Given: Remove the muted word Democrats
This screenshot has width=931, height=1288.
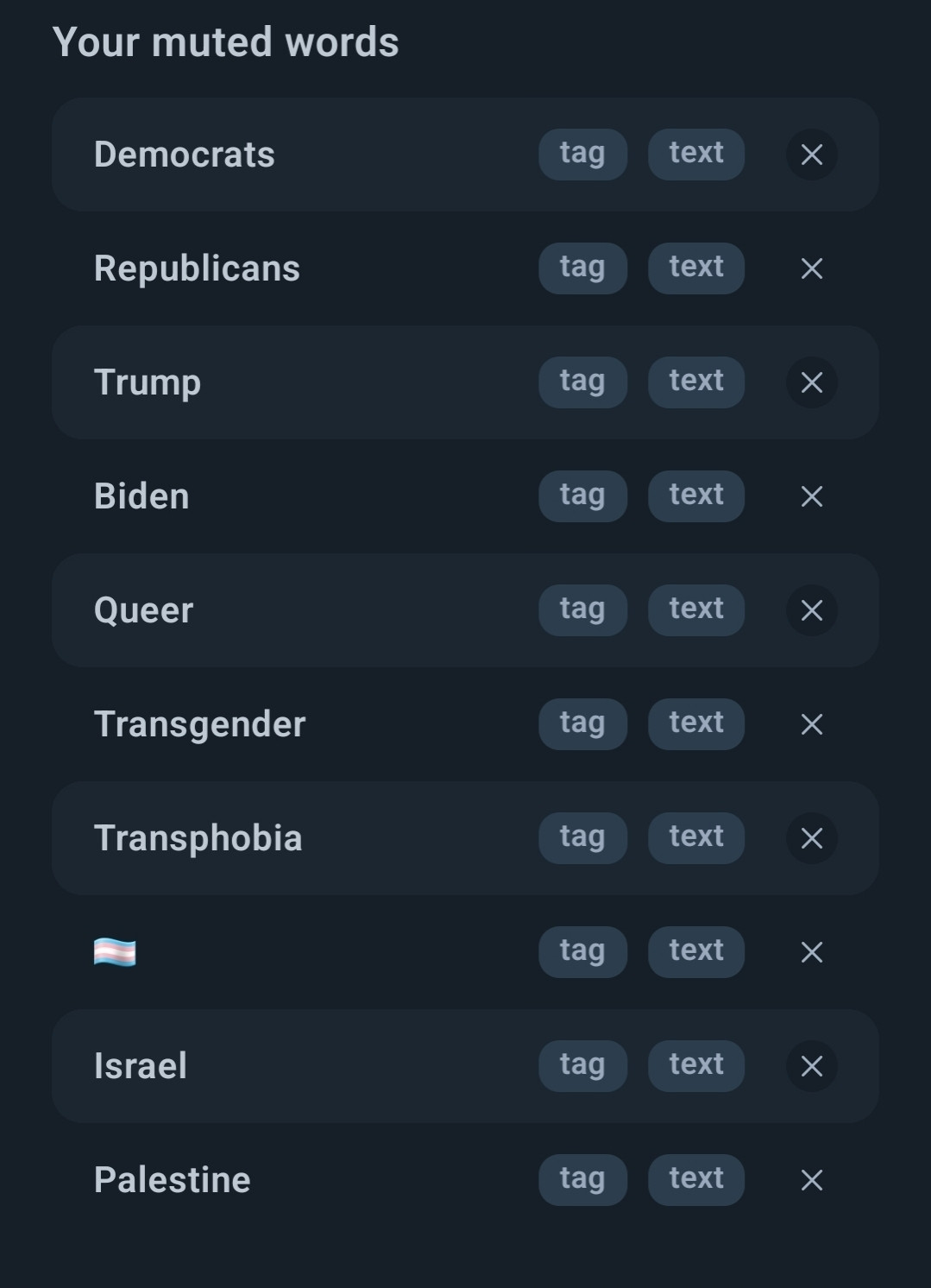Looking at the screenshot, I should click(x=811, y=155).
